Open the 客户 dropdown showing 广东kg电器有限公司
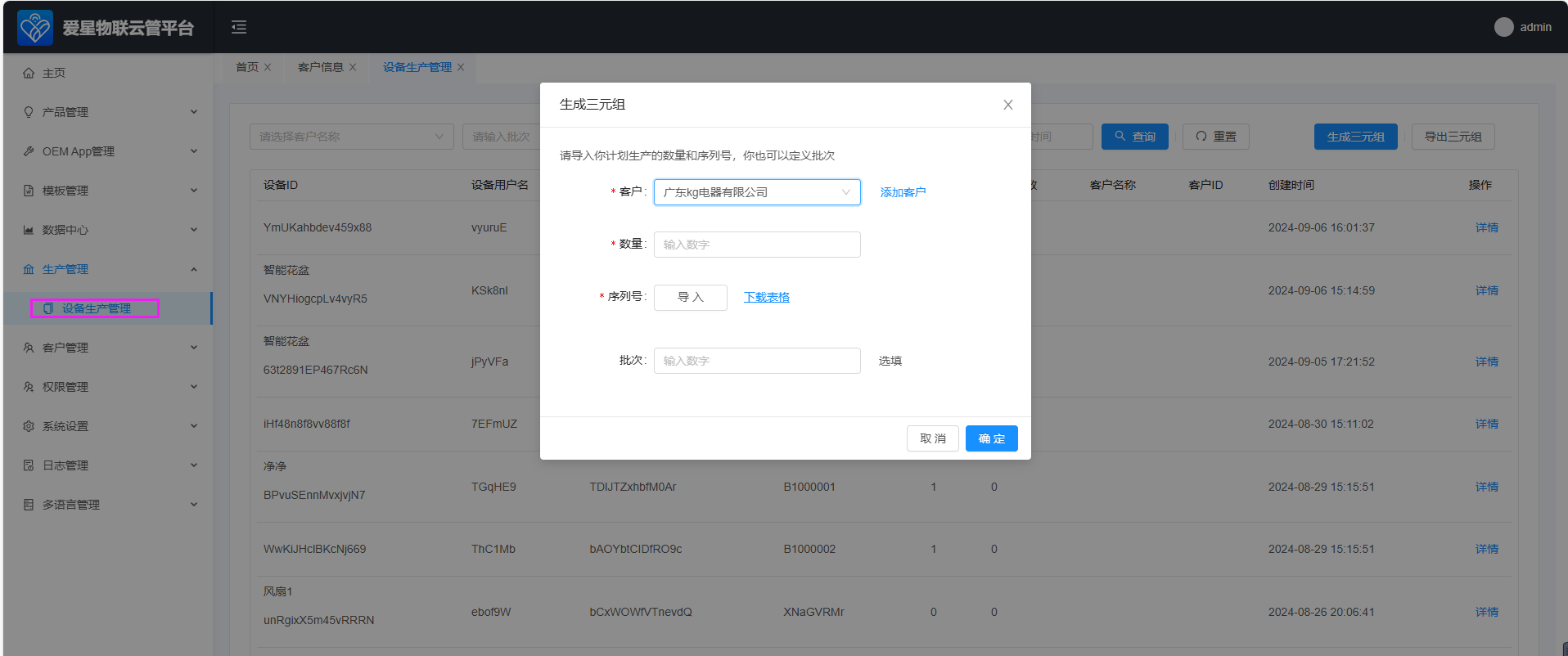The image size is (1568, 656). [x=757, y=192]
